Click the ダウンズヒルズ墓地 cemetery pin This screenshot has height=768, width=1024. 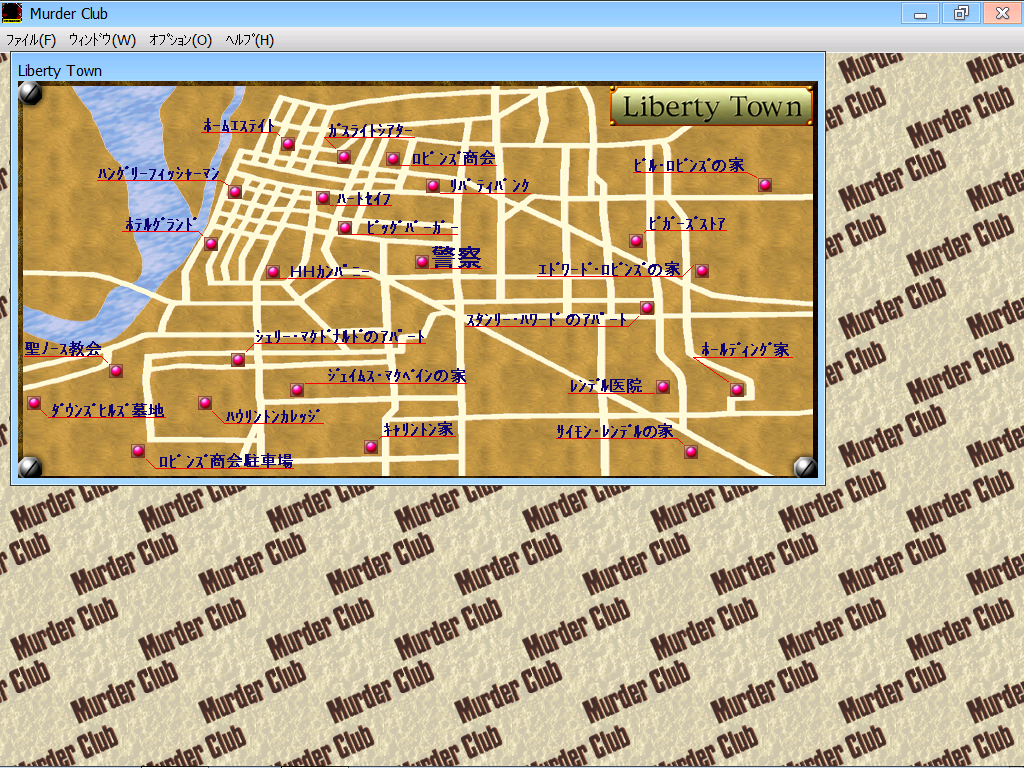[x=34, y=403]
